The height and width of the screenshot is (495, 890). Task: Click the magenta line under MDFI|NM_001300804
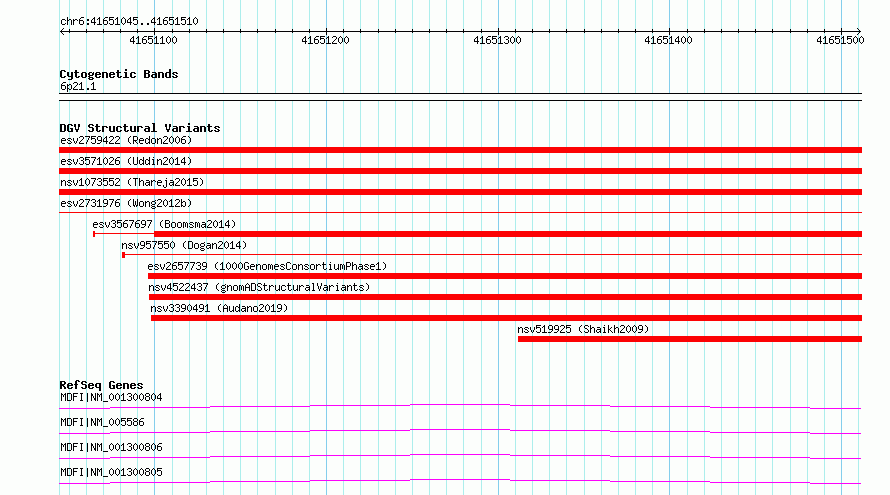460,406
